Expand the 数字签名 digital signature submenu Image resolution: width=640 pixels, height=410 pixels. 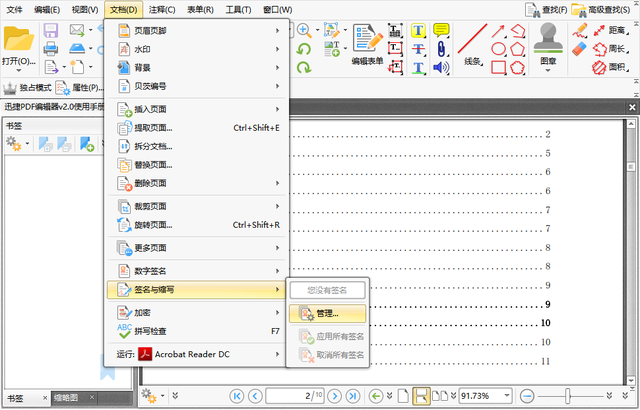tap(198, 271)
